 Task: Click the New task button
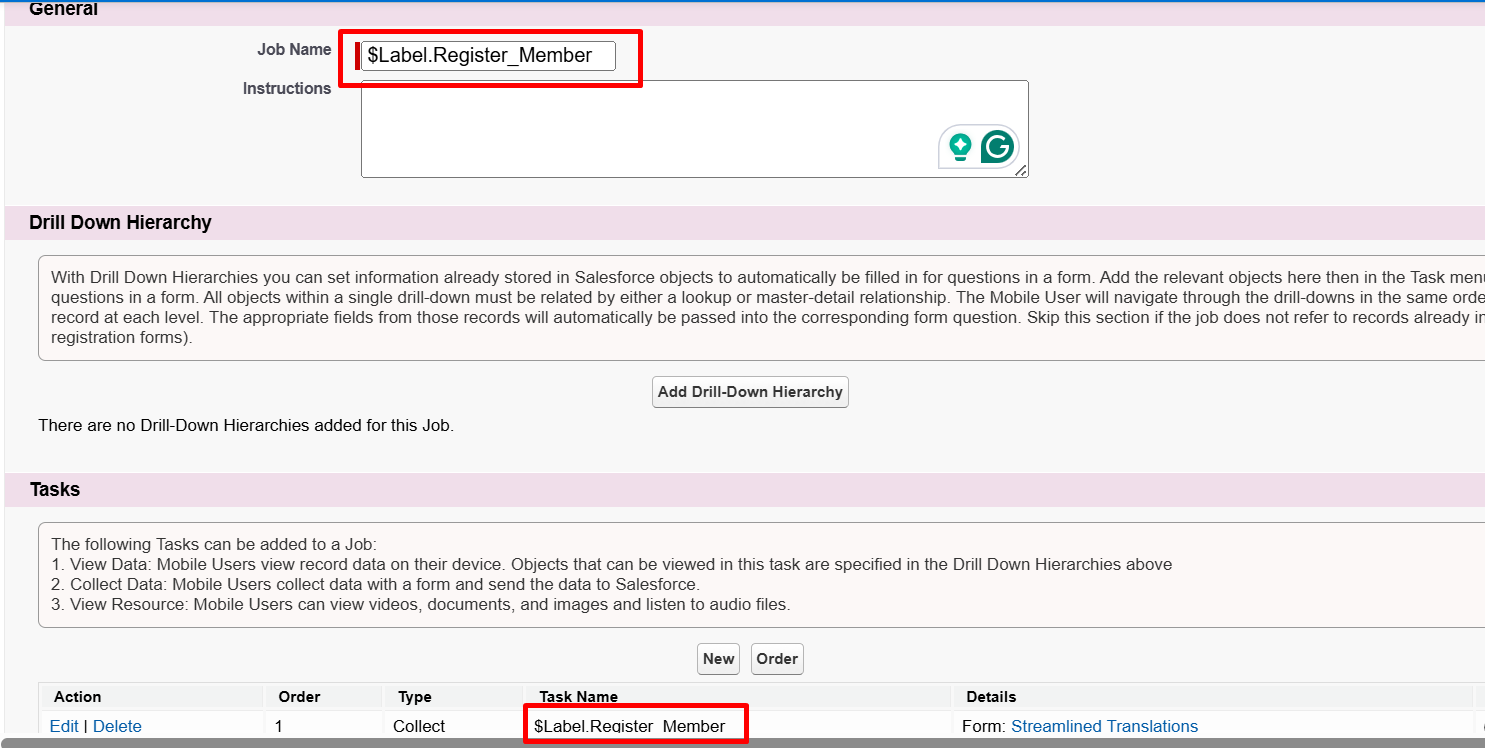tap(719, 659)
